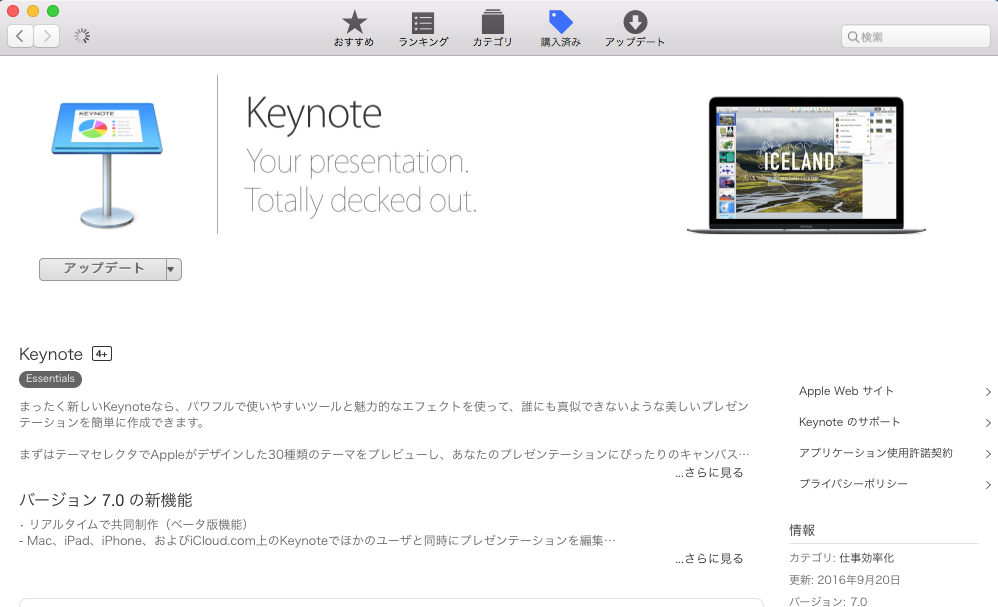The width and height of the screenshot is (998, 607).
Task: Open the Apple Web サイト link
Action: [x=846, y=391]
